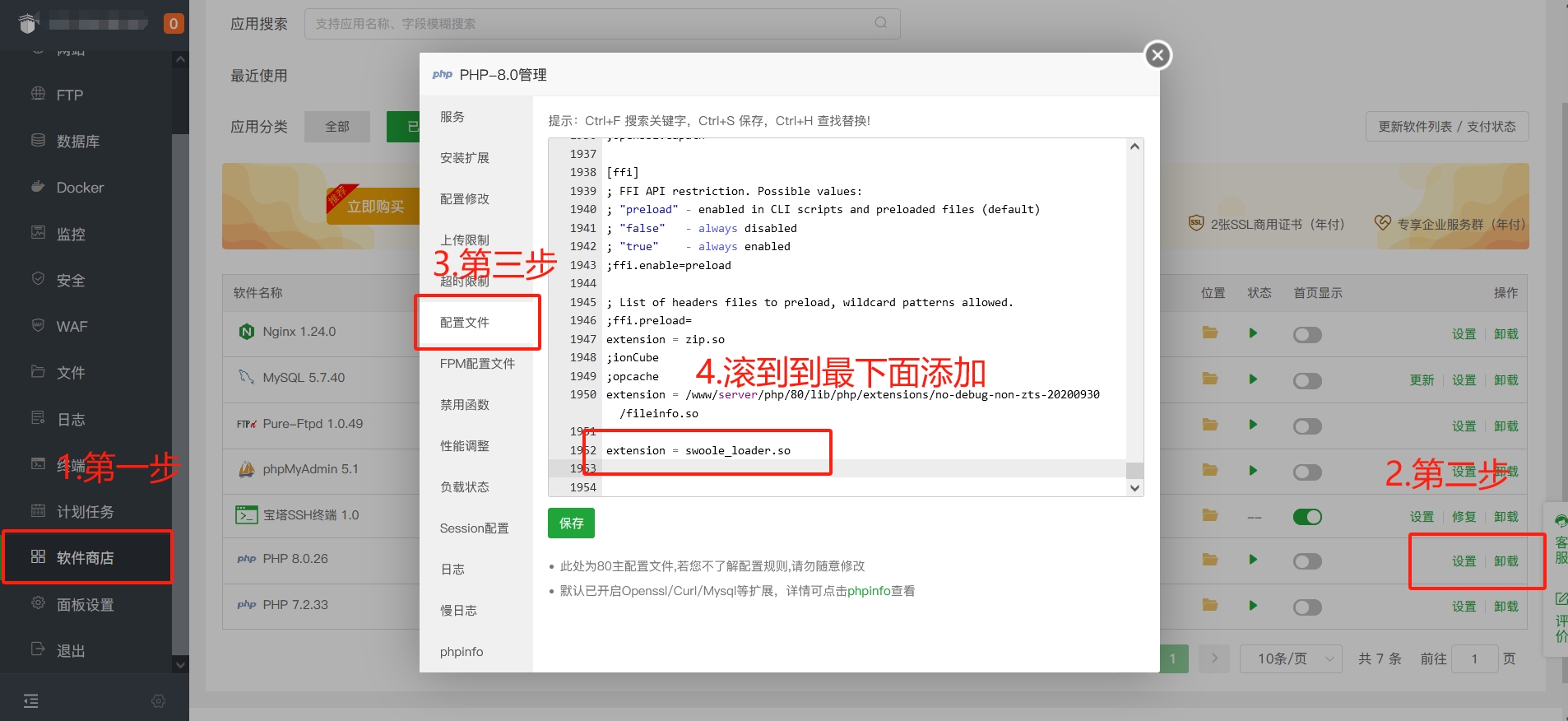Select 配置文件 tab in PHP manager
This screenshot has width=1568, height=721.
click(465, 323)
